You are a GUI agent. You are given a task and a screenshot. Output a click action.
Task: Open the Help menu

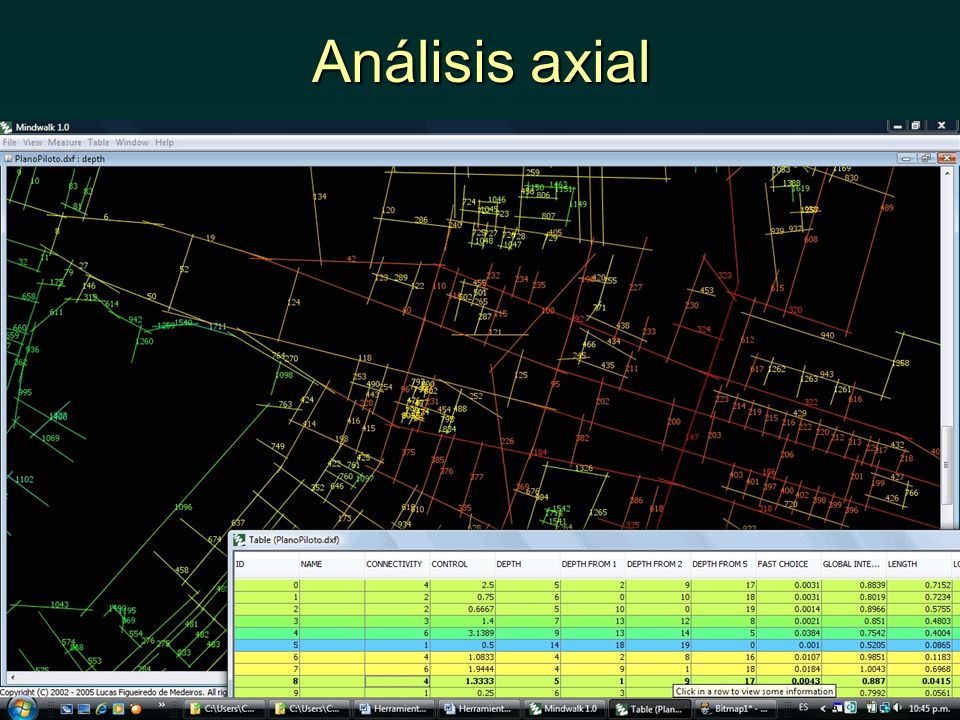pos(164,142)
